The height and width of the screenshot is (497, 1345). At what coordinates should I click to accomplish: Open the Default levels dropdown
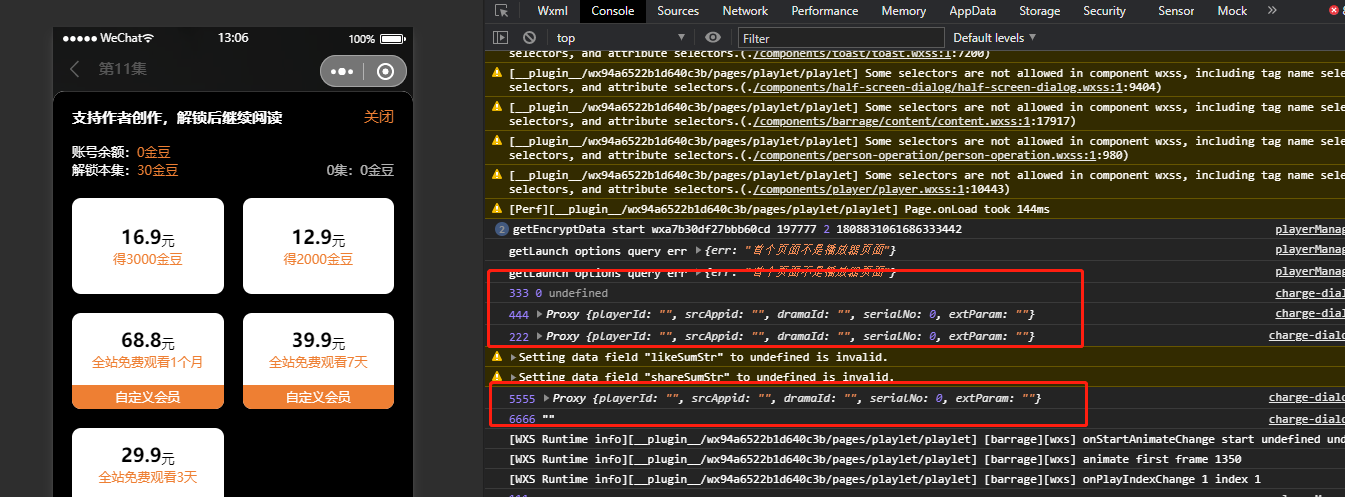tap(994, 38)
